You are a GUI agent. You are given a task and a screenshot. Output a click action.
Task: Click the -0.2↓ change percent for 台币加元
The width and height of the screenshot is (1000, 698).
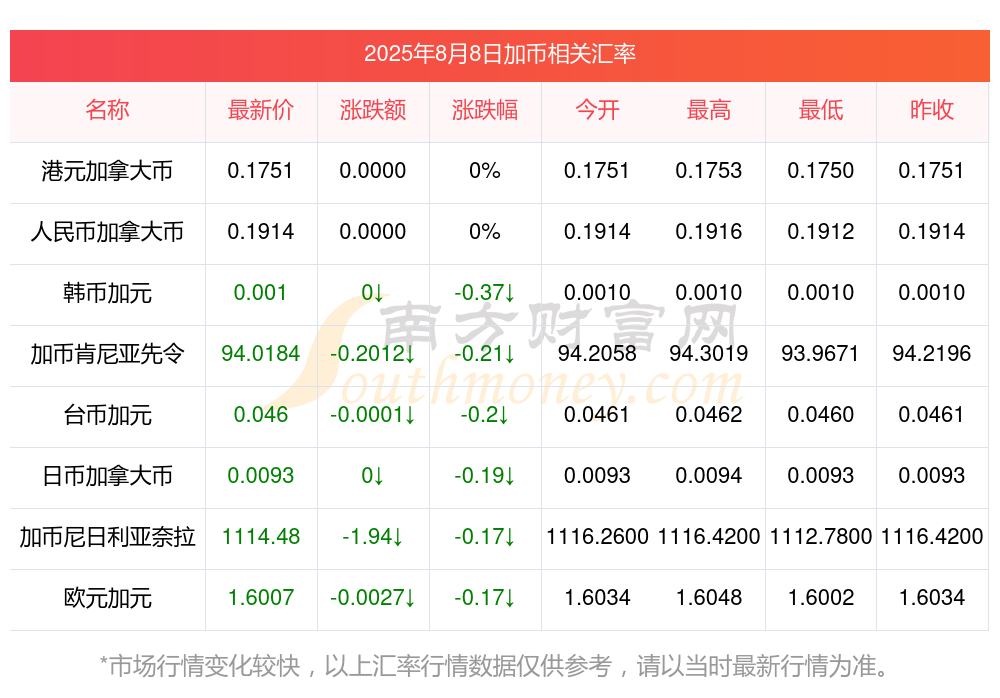tap(485, 414)
